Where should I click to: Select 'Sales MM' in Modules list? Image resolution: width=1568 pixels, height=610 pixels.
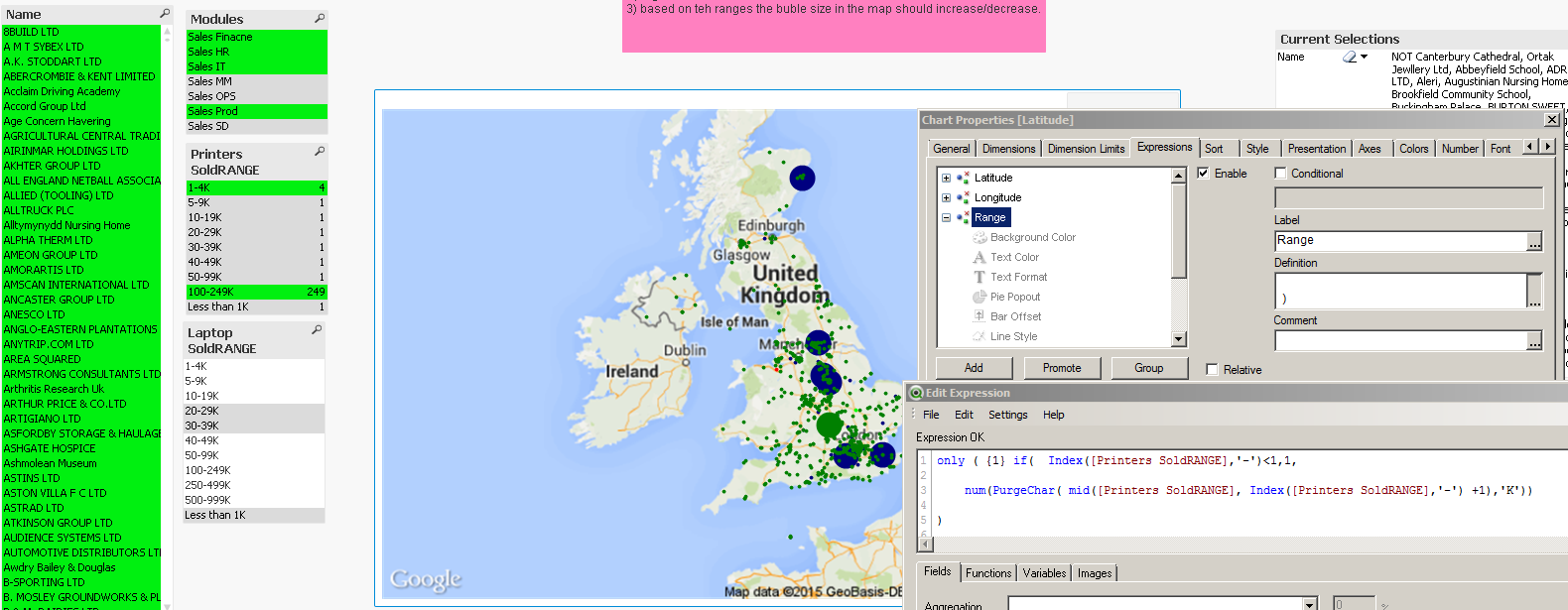(256, 81)
